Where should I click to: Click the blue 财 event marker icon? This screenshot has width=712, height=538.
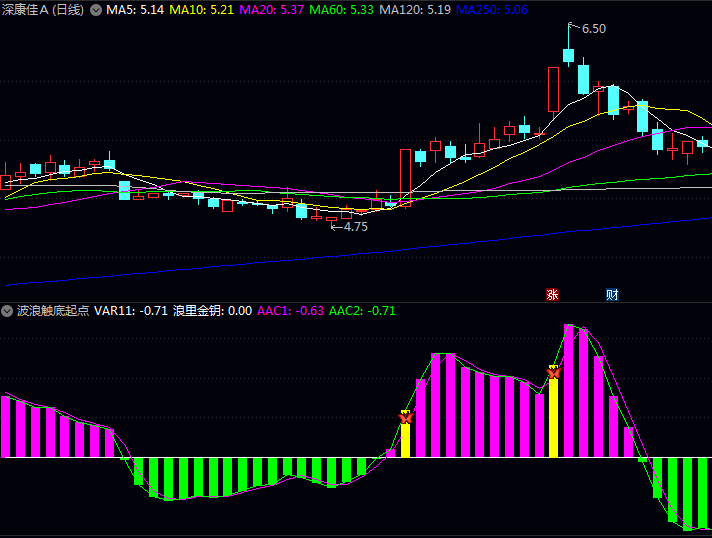pos(612,295)
